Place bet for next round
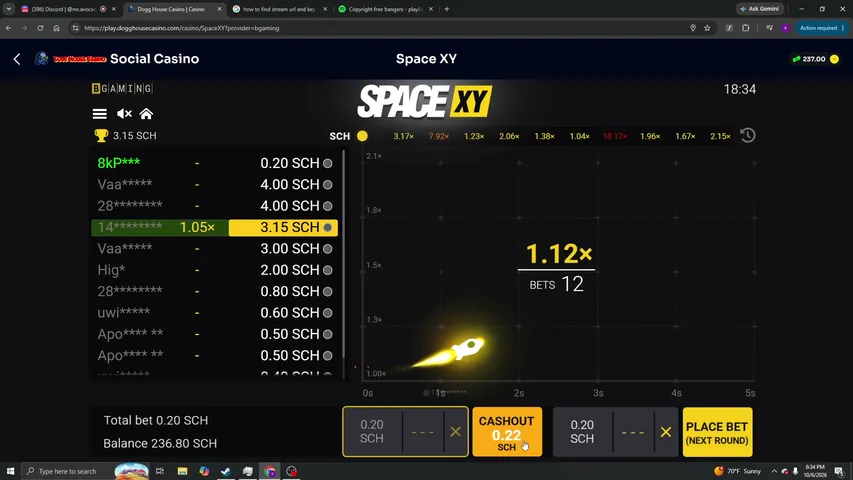853x480 pixels. click(717, 432)
